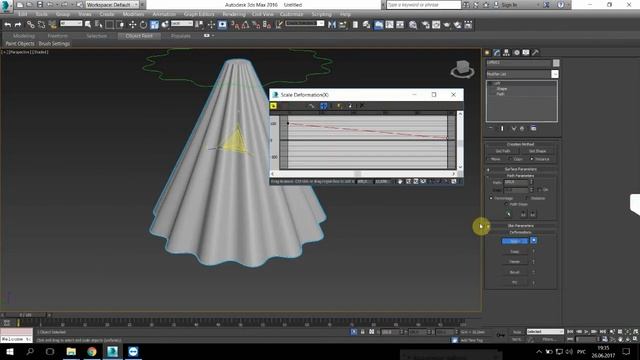Expand the Surface Parameters rollout
This screenshot has width=640, height=360.
tap(520, 169)
